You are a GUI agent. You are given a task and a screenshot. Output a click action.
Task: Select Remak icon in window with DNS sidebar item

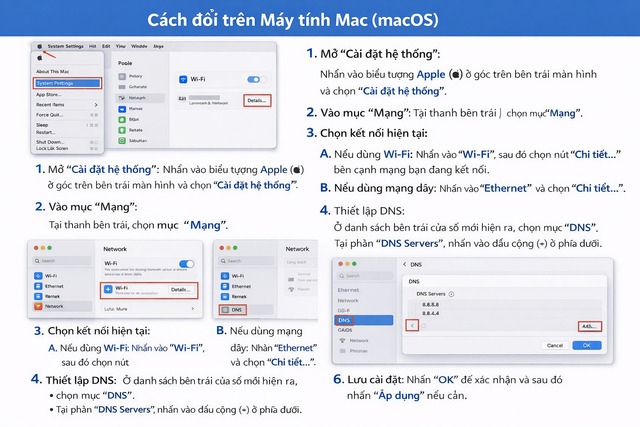(x=225, y=296)
